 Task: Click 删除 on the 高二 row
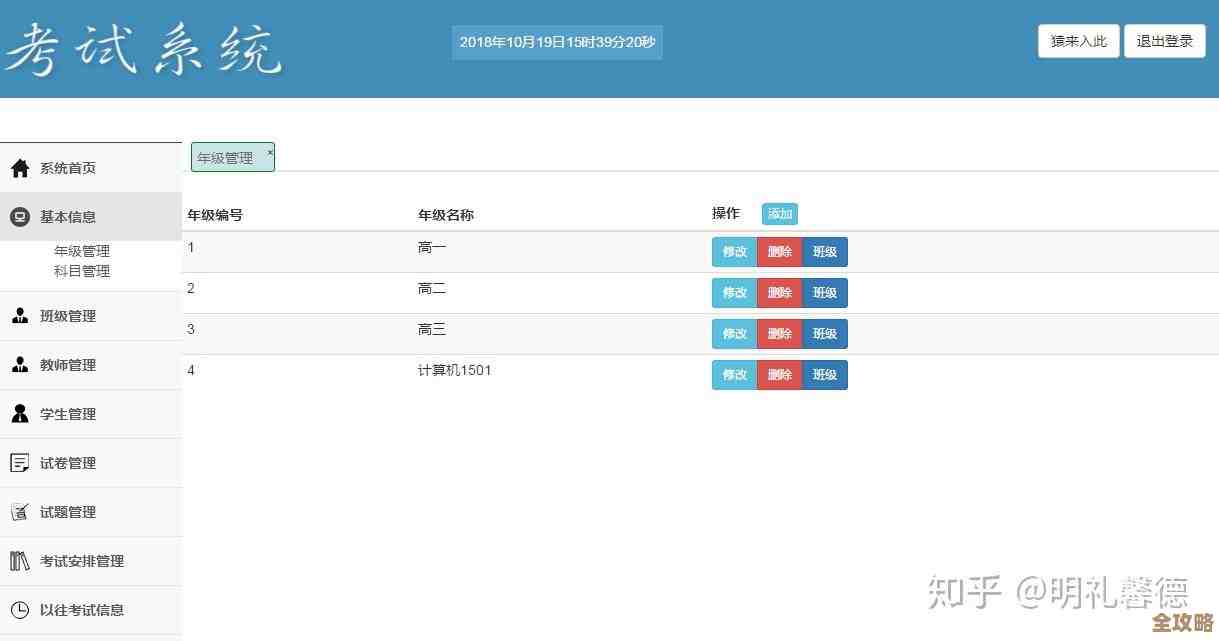pos(779,292)
